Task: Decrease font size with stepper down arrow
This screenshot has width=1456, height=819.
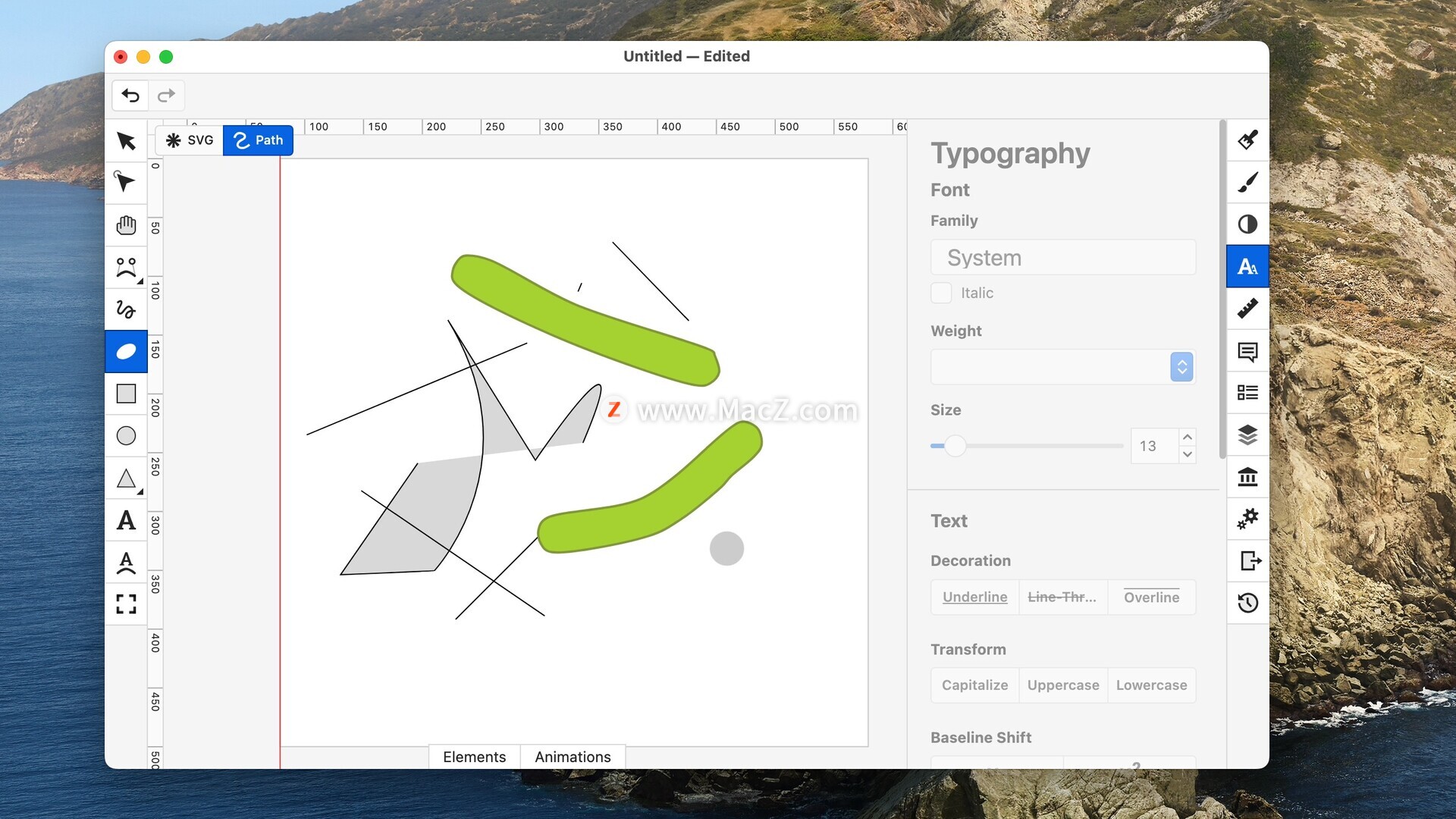Action: pos(1188,455)
